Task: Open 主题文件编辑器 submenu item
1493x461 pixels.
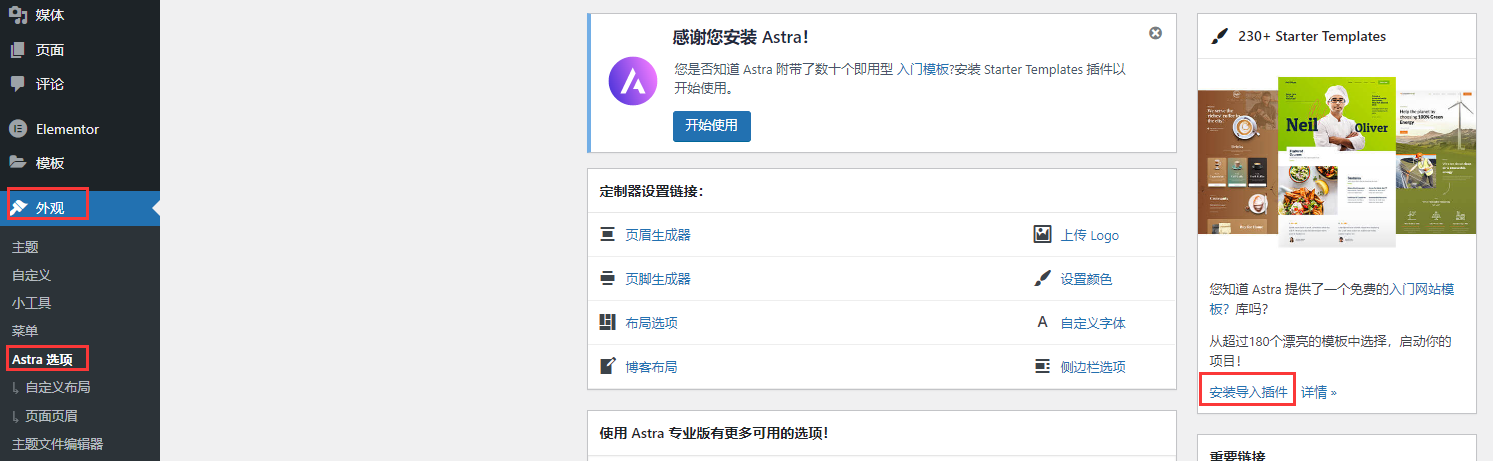Action: [x=57, y=443]
